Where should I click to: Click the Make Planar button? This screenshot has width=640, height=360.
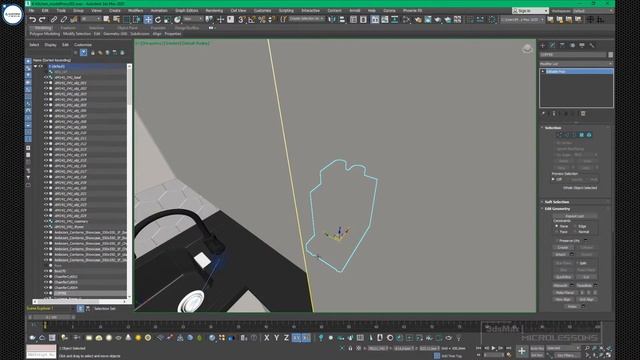point(565,293)
